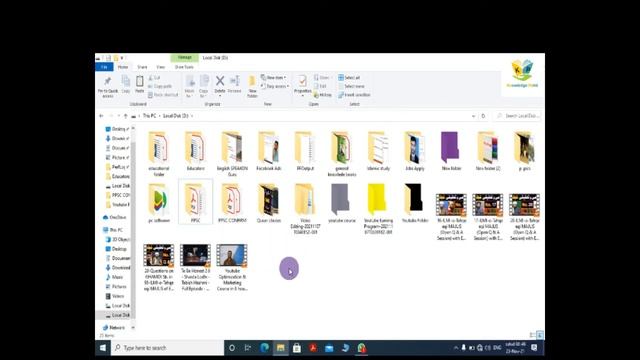Image resolution: width=640 pixels, height=360 pixels.
Task: Open Adobe Acrobat from taskbar
Action: tap(313, 348)
